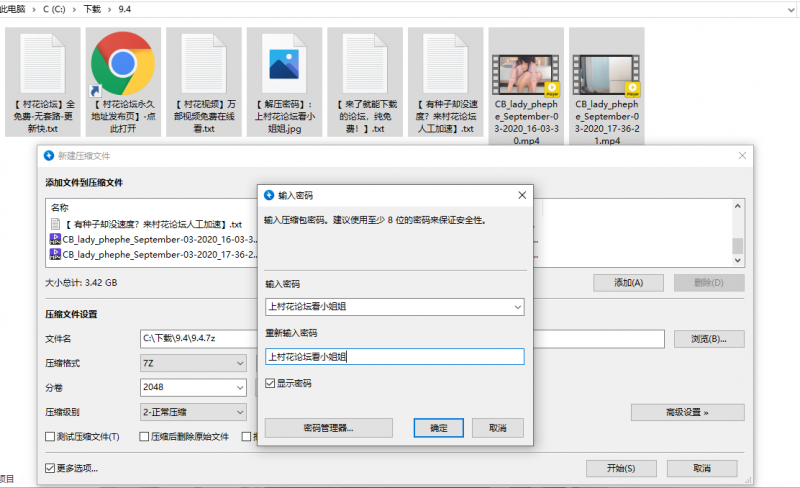The height and width of the screenshot is (488, 800).
Task: Select the 纯免费 text file icon
Action: point(364,63)
